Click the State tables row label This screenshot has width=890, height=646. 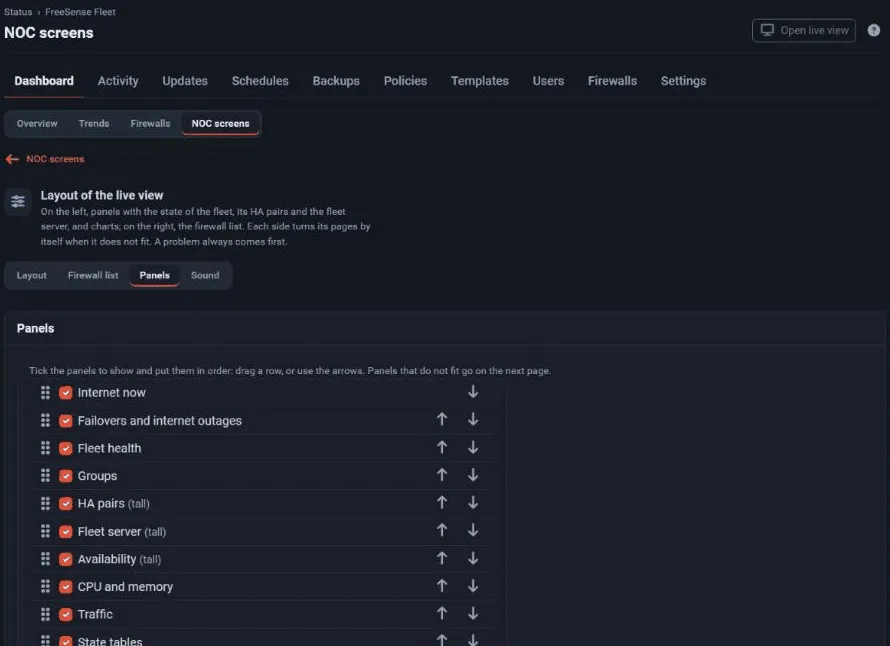click(110, 641)
